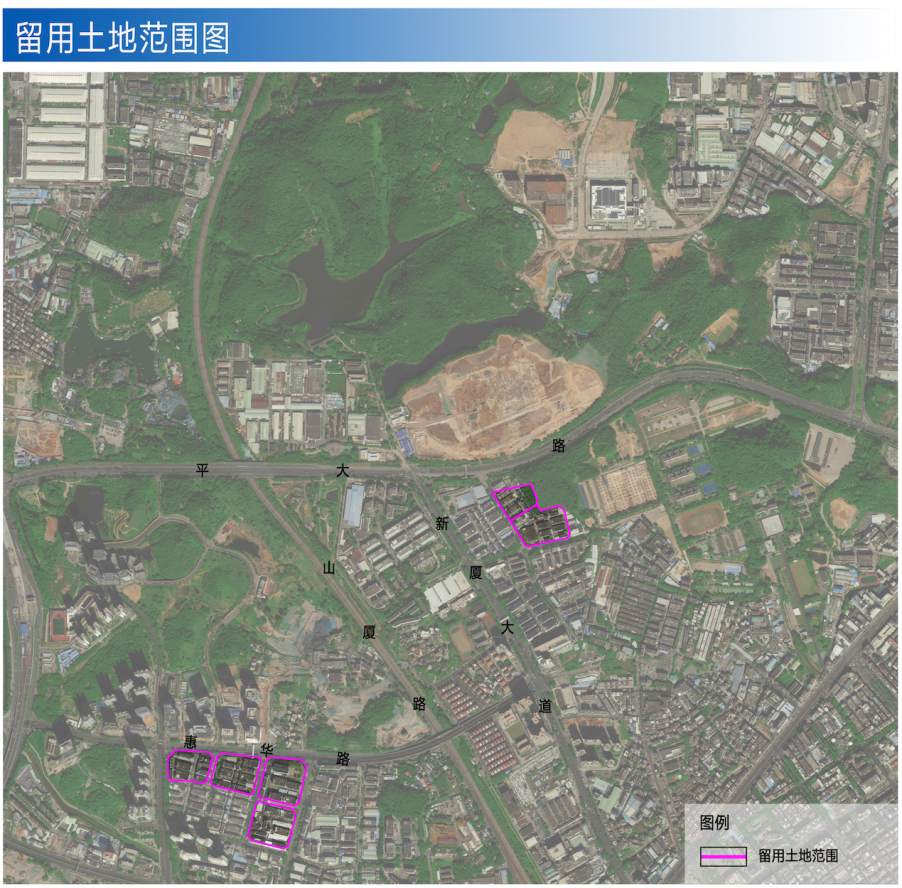
Task: Click the 山 road label character
Action: pos(328,568)
